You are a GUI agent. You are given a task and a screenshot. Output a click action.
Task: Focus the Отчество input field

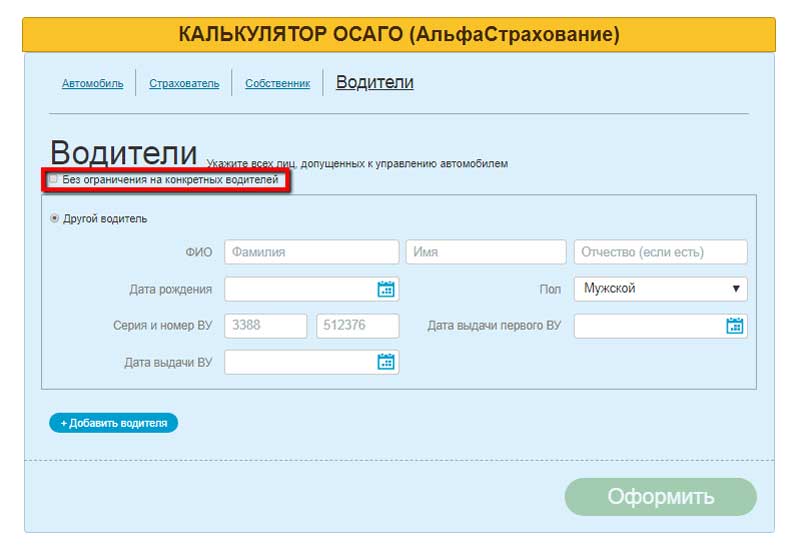661,252
